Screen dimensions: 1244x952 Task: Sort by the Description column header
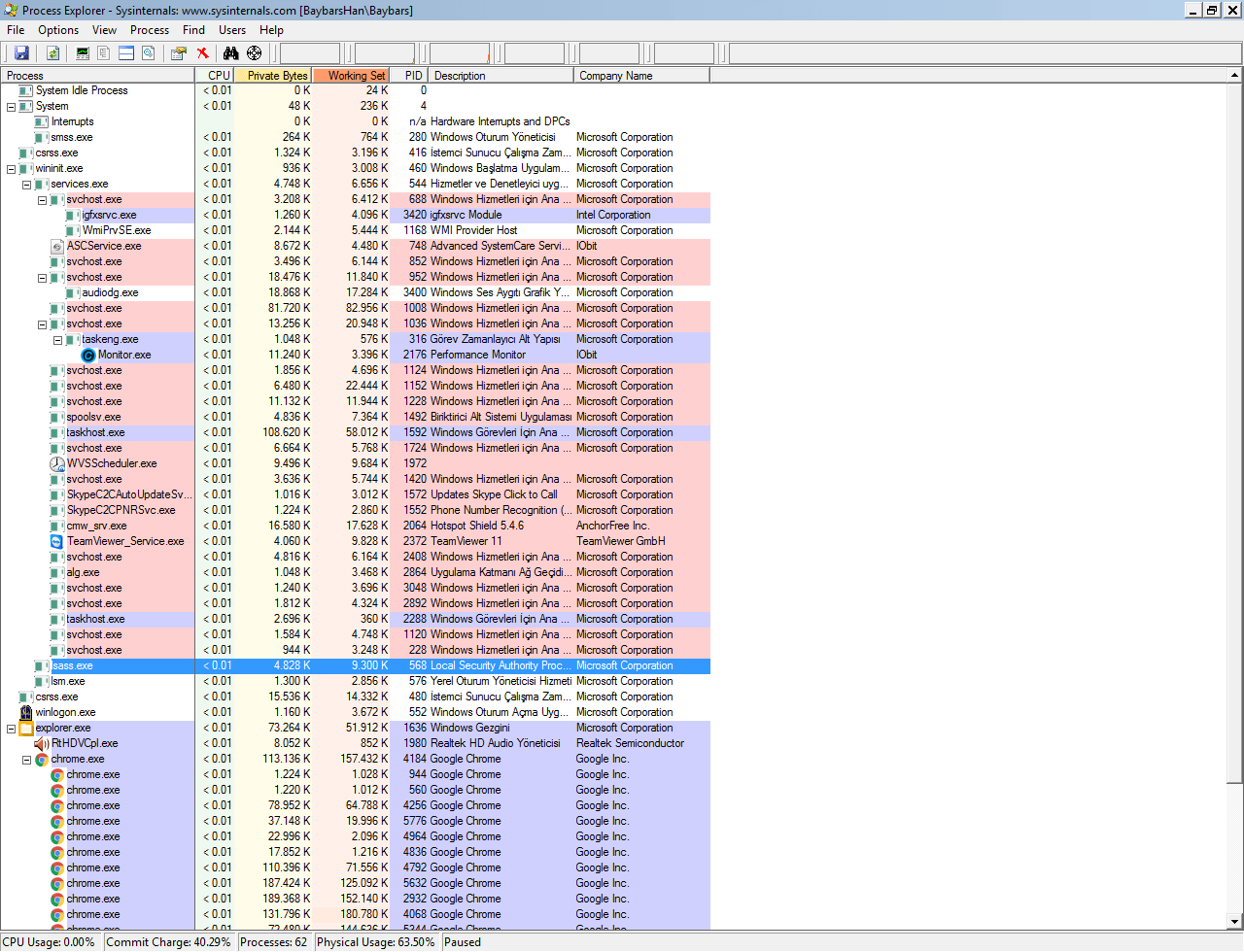tap(501, 75)
